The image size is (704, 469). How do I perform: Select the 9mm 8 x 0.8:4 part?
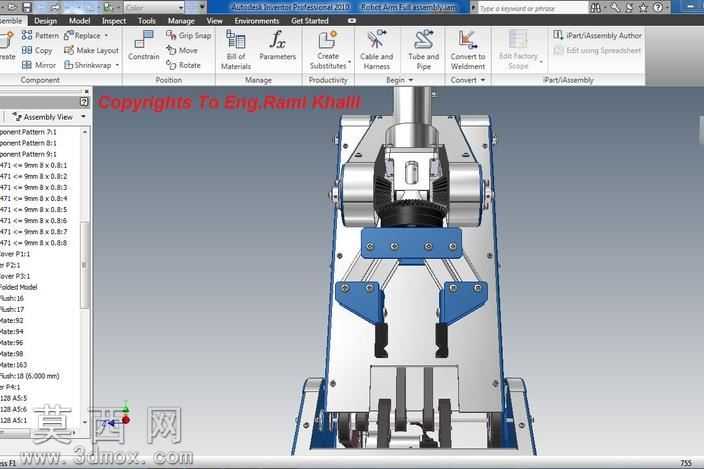33,198
